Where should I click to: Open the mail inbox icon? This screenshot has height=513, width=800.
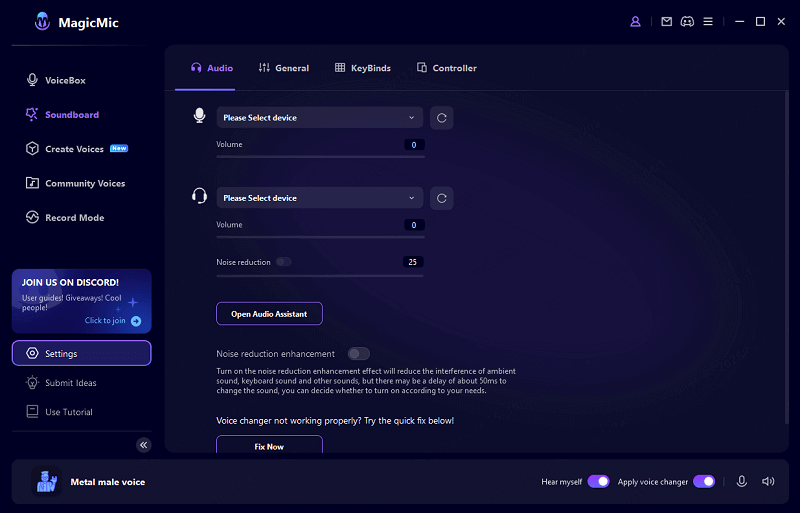[667, 21]
